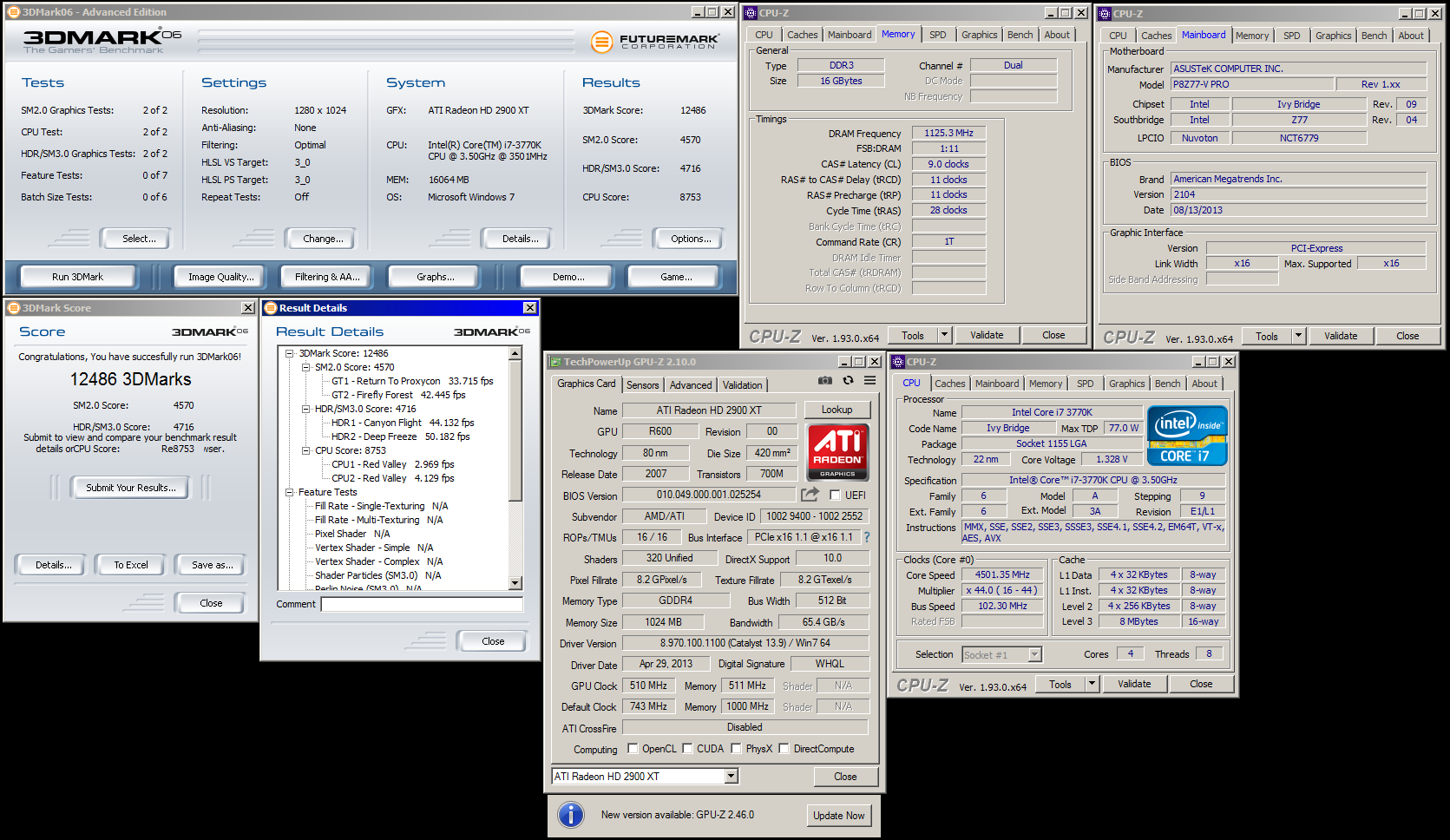Select SPD tab in CPU-Z Memory window

pos(938,35)
